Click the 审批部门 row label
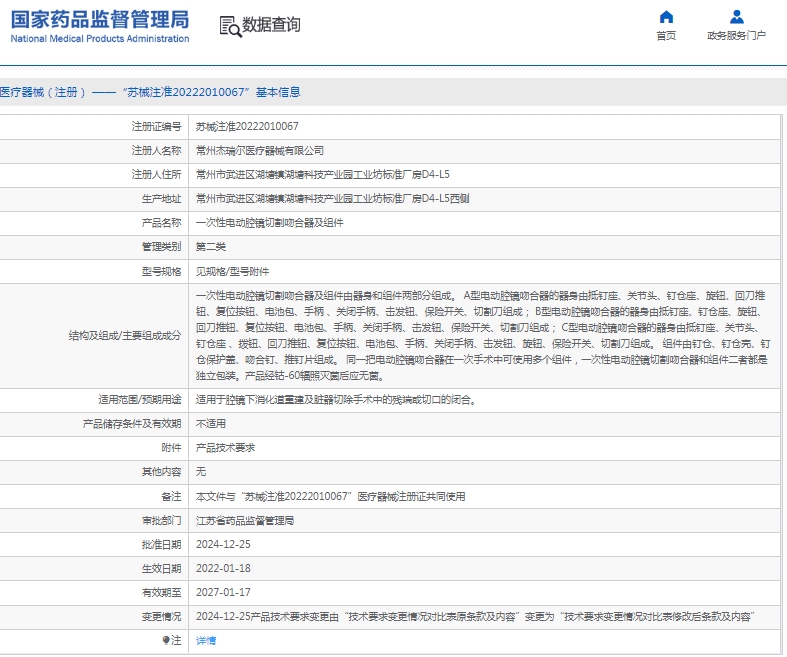This screenshot has height=657, width=787. [161, 521]
